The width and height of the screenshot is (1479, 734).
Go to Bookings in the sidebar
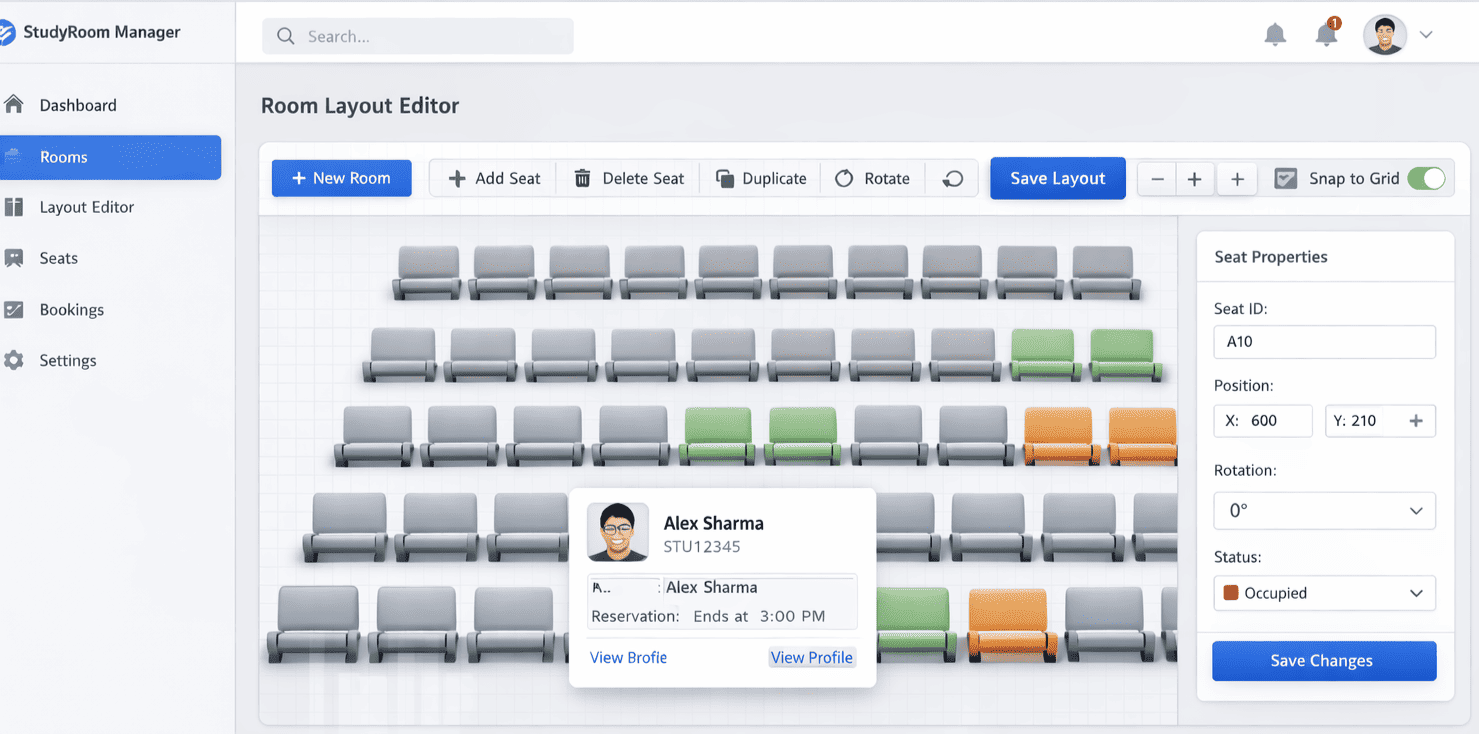71,310
